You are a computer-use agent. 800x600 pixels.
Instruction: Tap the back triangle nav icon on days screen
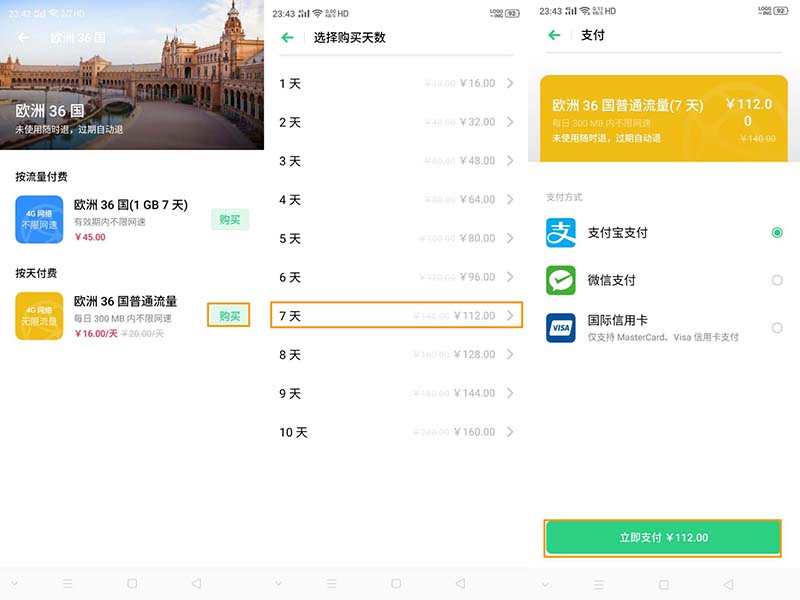coord(461,583)
